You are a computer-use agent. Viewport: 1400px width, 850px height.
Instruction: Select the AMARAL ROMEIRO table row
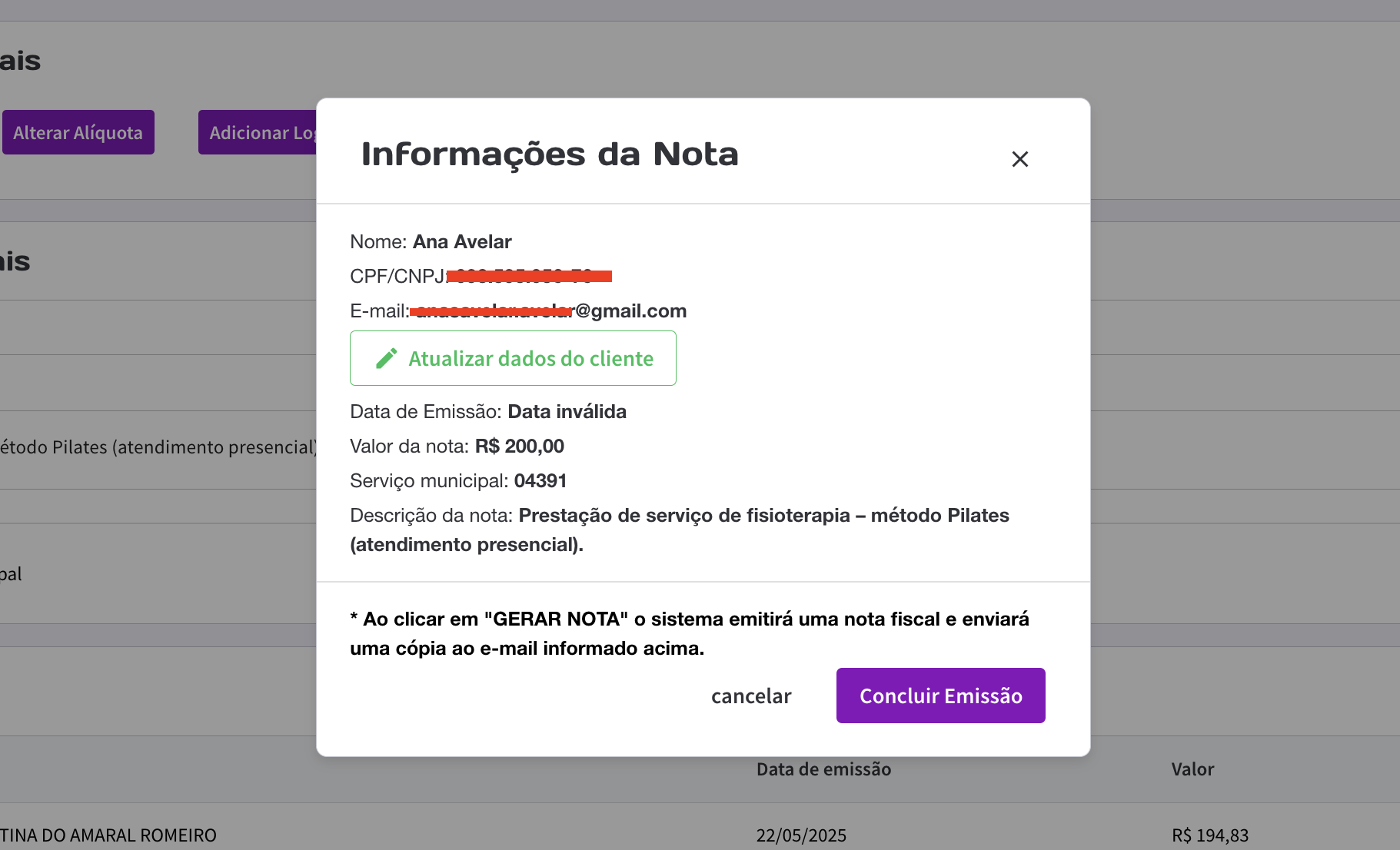point(108,835)
